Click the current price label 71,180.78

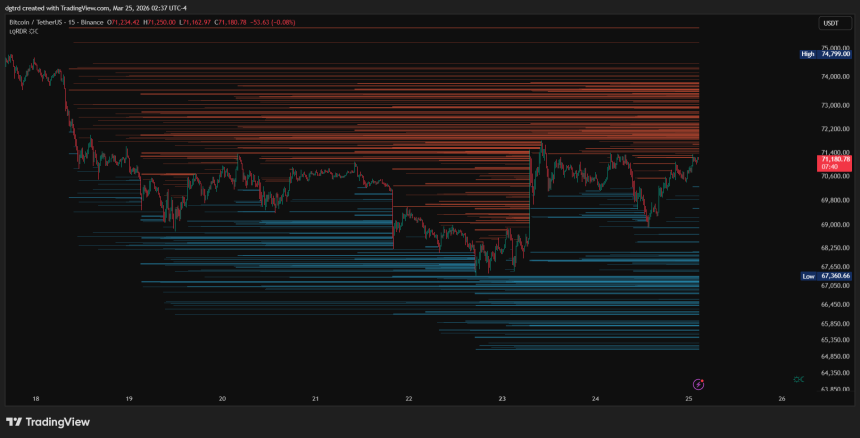[836, 162]
